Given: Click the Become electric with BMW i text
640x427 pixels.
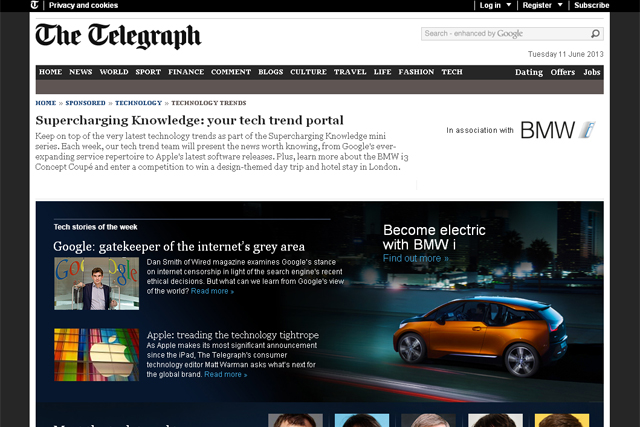Looking at the screenshot, I should (x=434, y=237).
